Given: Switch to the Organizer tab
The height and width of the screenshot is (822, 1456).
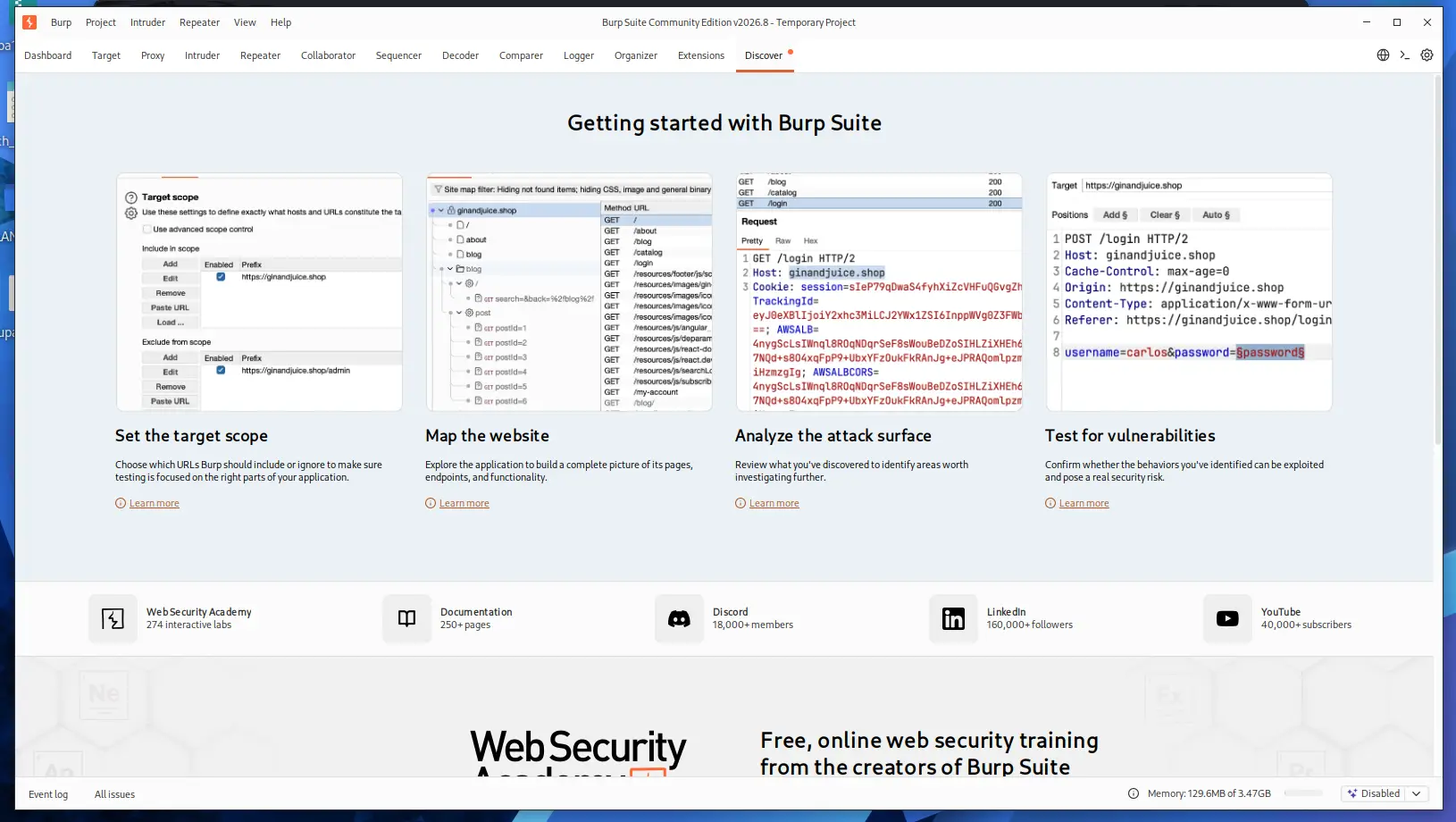Looking at the screenshot, I should click(x=636, y=55).
